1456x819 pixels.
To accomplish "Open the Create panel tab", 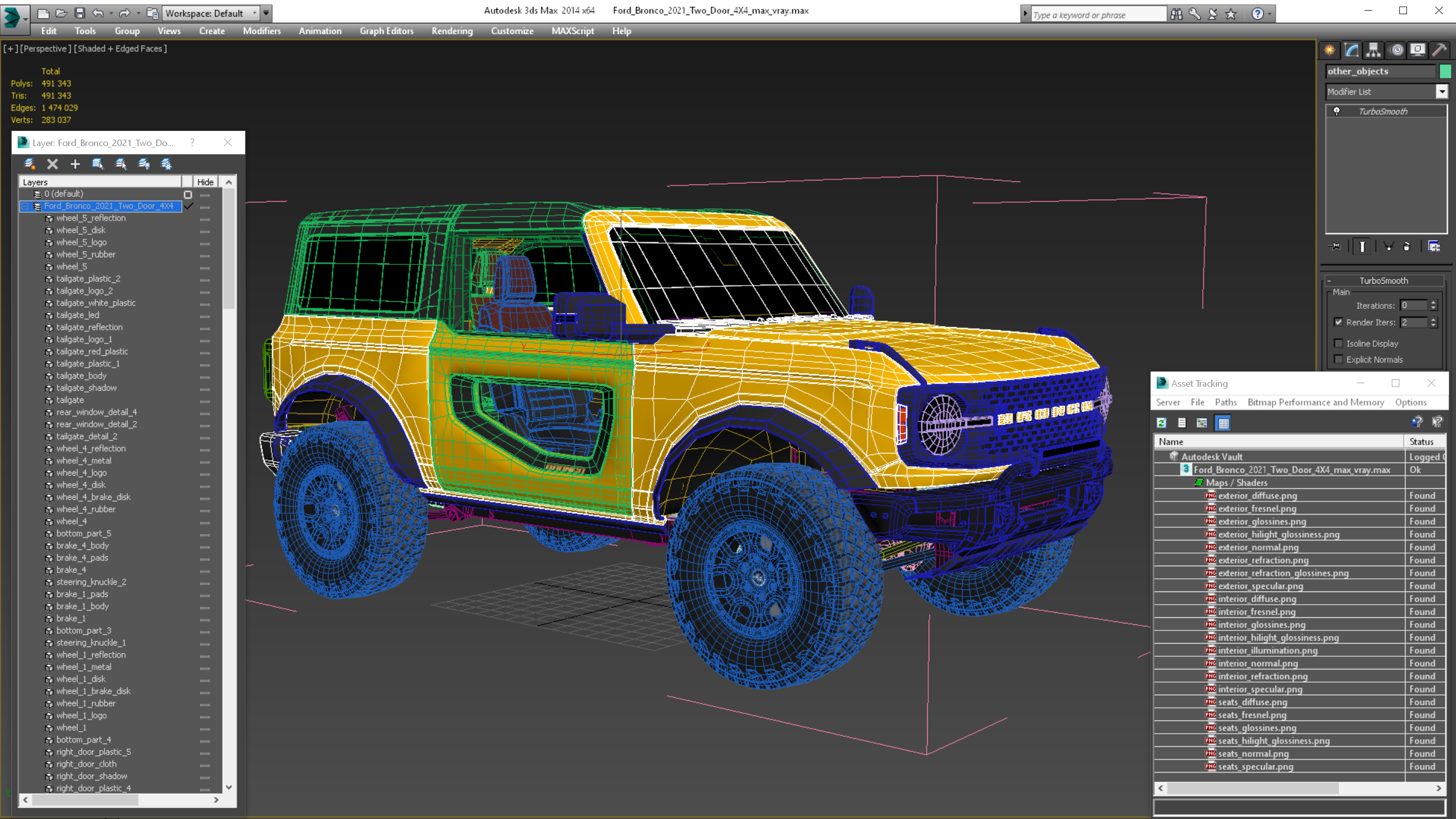I will tap(1330, 50).
